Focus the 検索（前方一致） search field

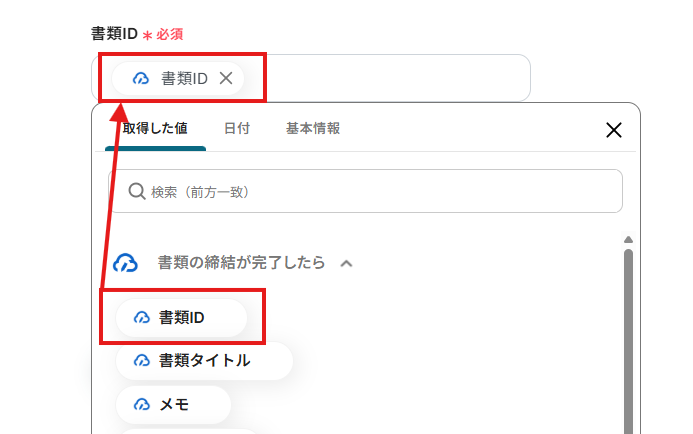[x=380, y=191]
